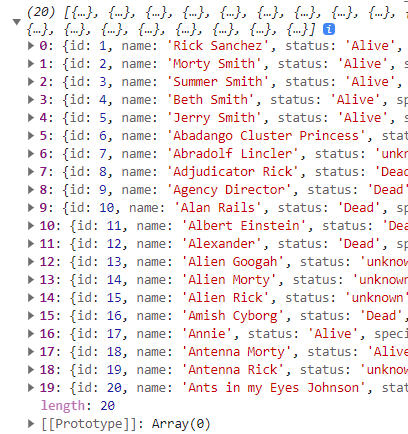The height and width of the screenshot is (434, 408).
Task: Click the 'Antenna Morty' name string
Action: [x=236, y=352]
